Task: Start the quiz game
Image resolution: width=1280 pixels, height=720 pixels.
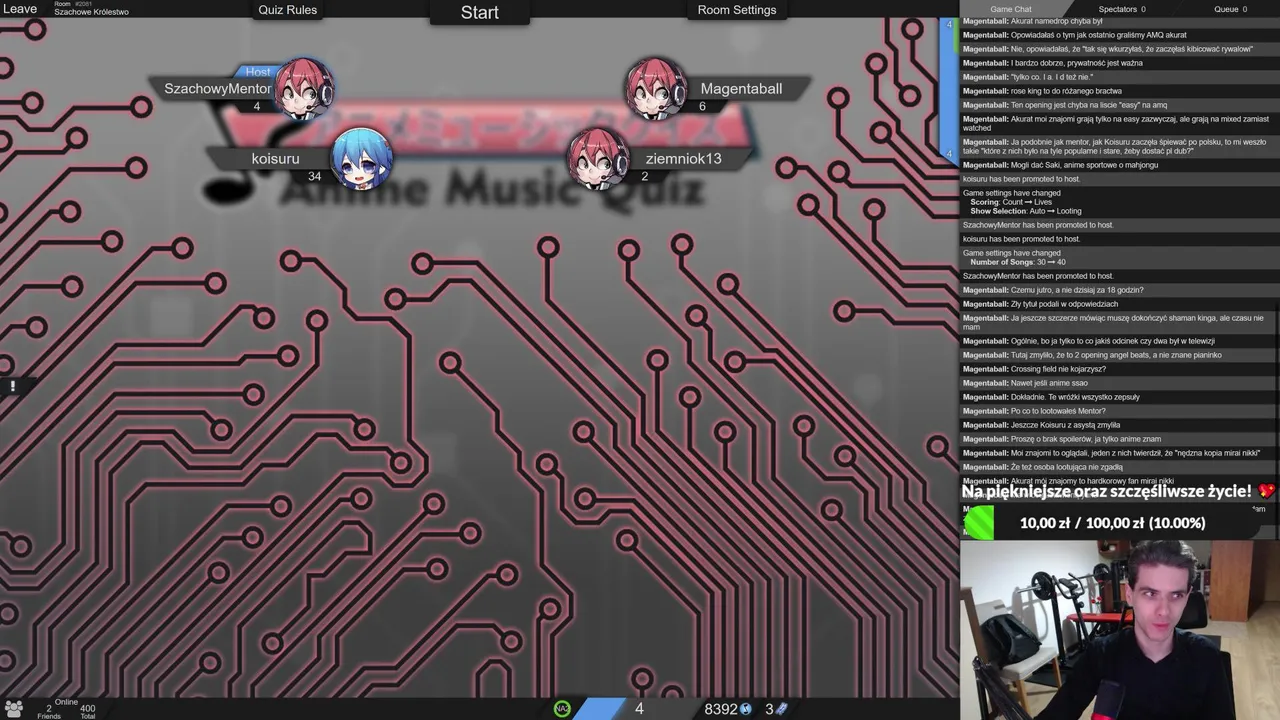Action: pyautogui.click(x=480, y=12)
